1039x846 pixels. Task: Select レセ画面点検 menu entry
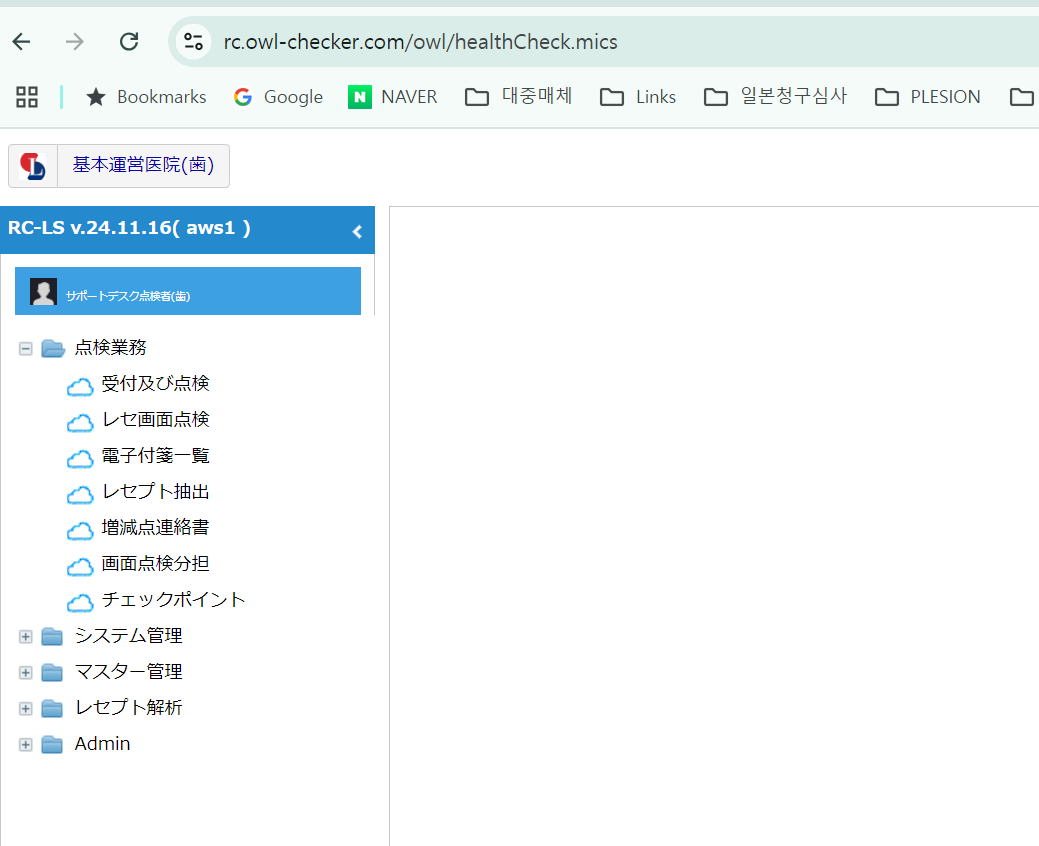[155, 420]
